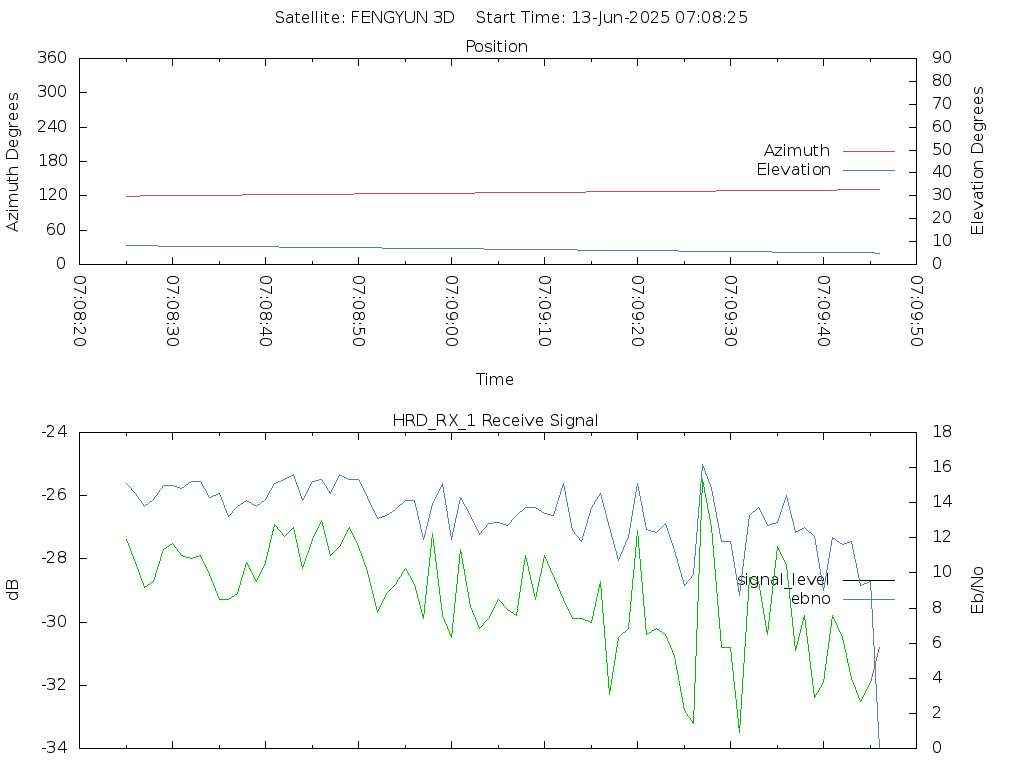Viewport: 1024px width, 768px height.
Task: Click the red line sample beside Azimuth legend
Action: click(869, 151)
